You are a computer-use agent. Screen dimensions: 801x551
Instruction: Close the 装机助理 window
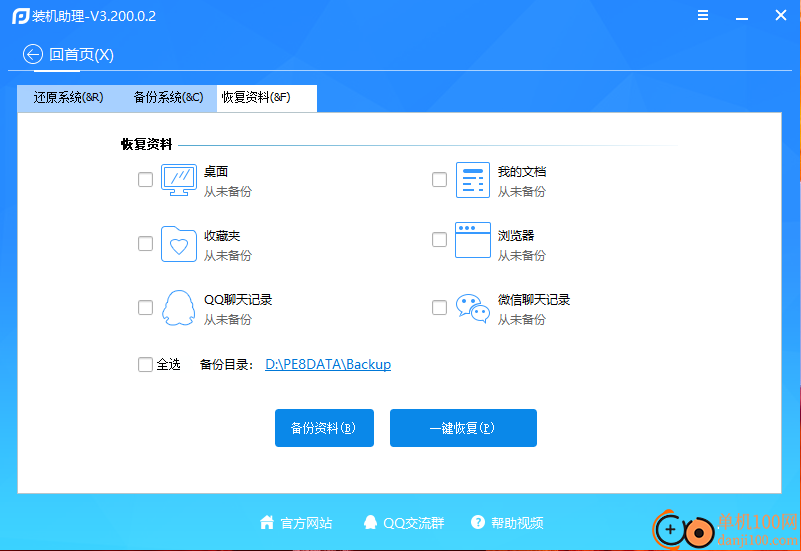click(x=781, y=15)
